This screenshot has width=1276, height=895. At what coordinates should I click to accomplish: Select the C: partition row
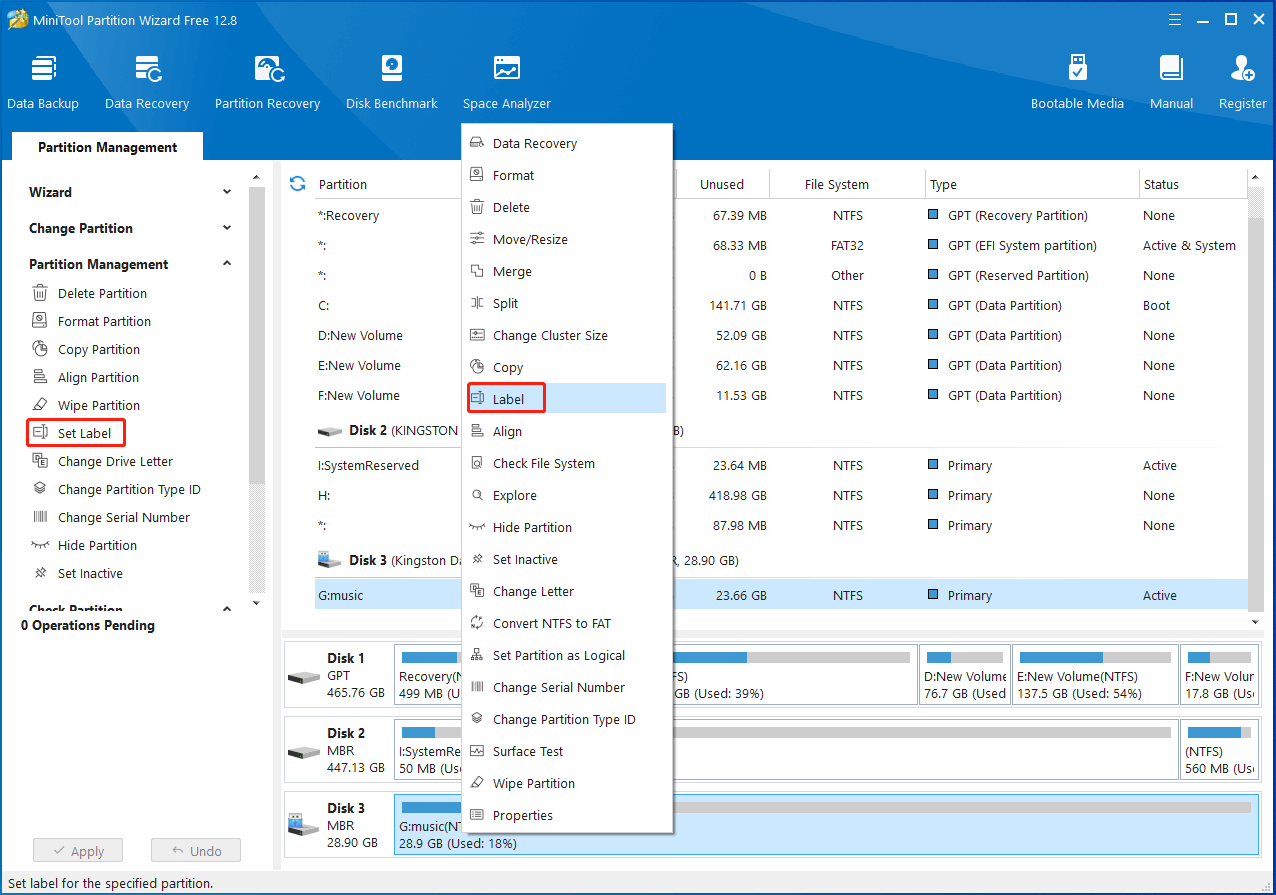pos(782,305)
